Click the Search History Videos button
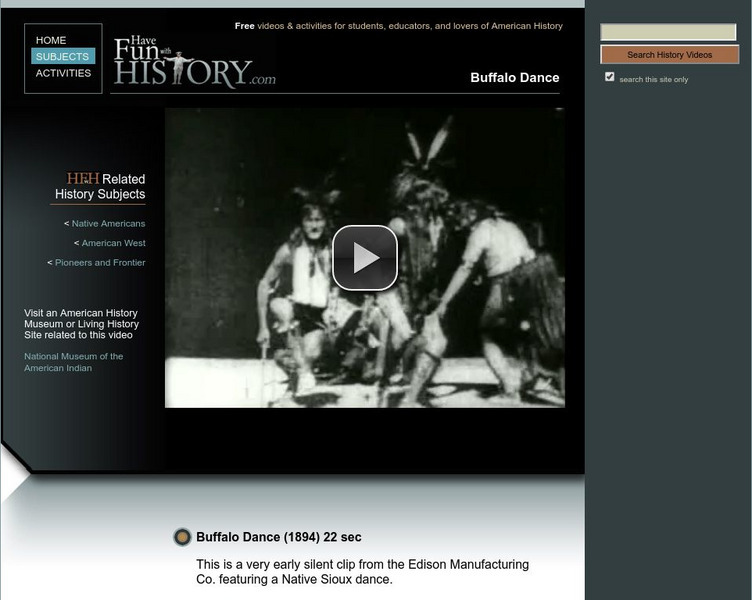This screenshot has width=752, height=600. (x=670, y=55)
